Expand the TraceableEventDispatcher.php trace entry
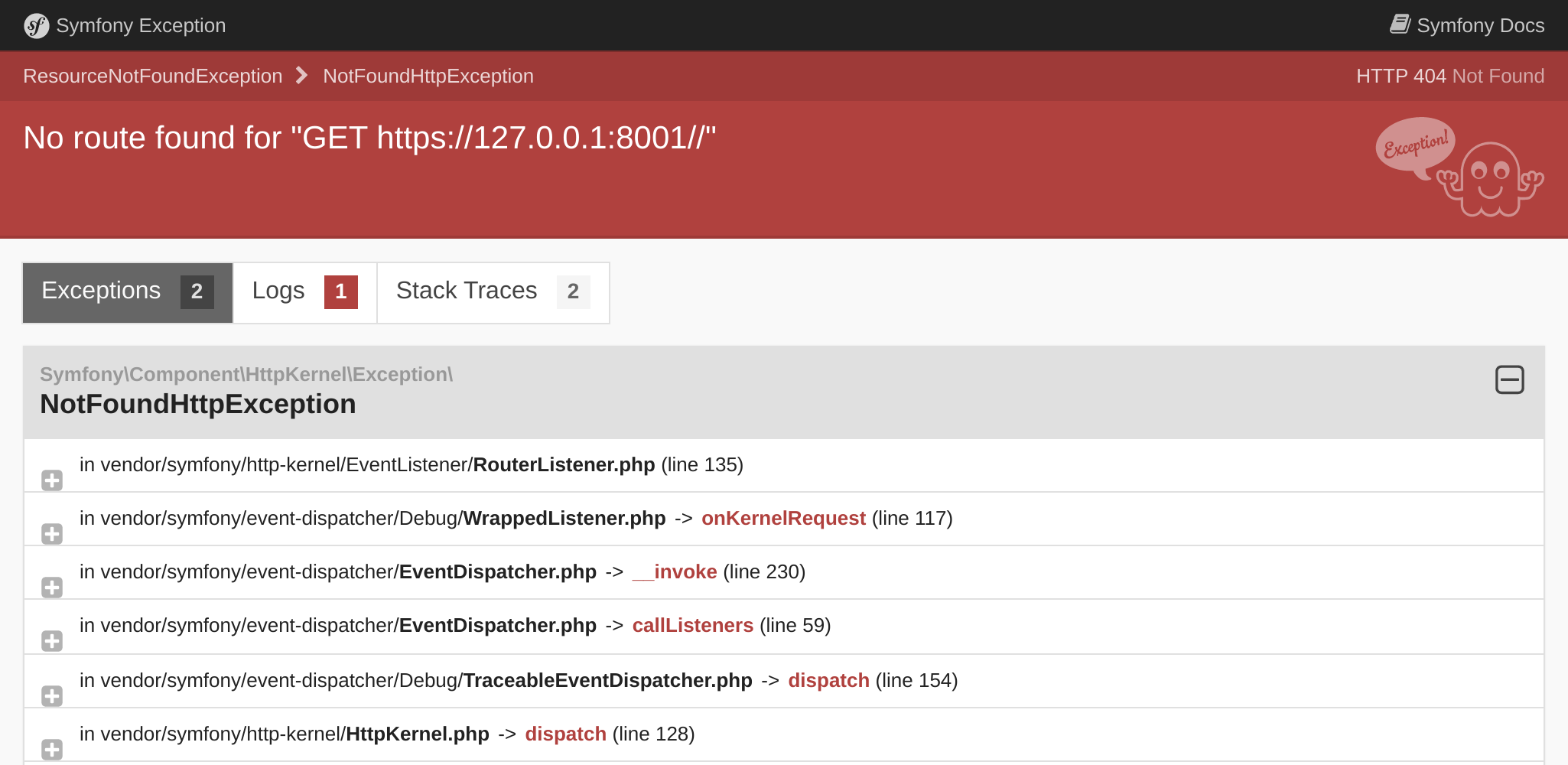1568x765 pixels. click(x=52, y=696)
